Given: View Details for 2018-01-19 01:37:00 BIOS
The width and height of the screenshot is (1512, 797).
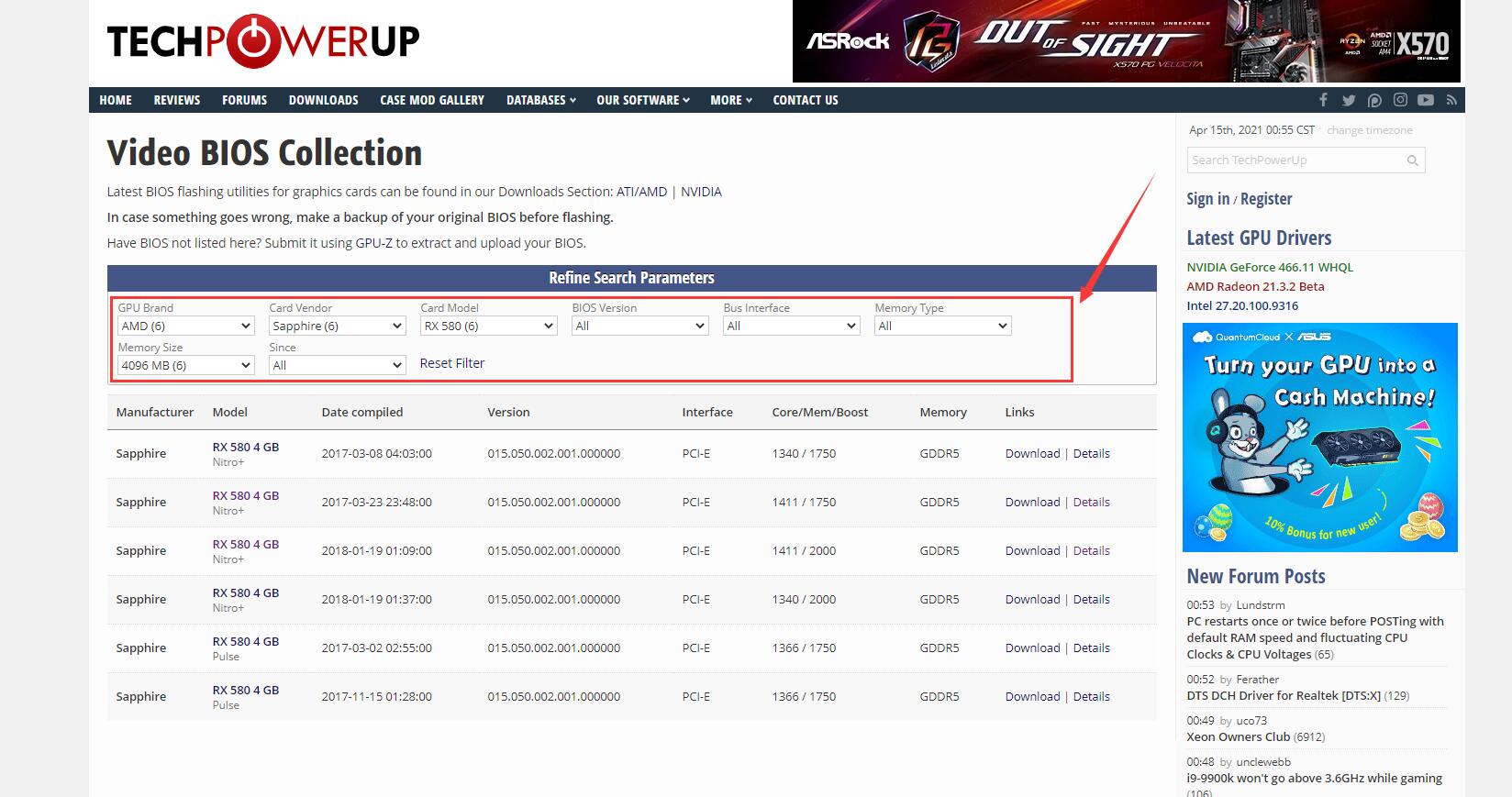Looking at the screenshot, I should (x=1092, y=600).
